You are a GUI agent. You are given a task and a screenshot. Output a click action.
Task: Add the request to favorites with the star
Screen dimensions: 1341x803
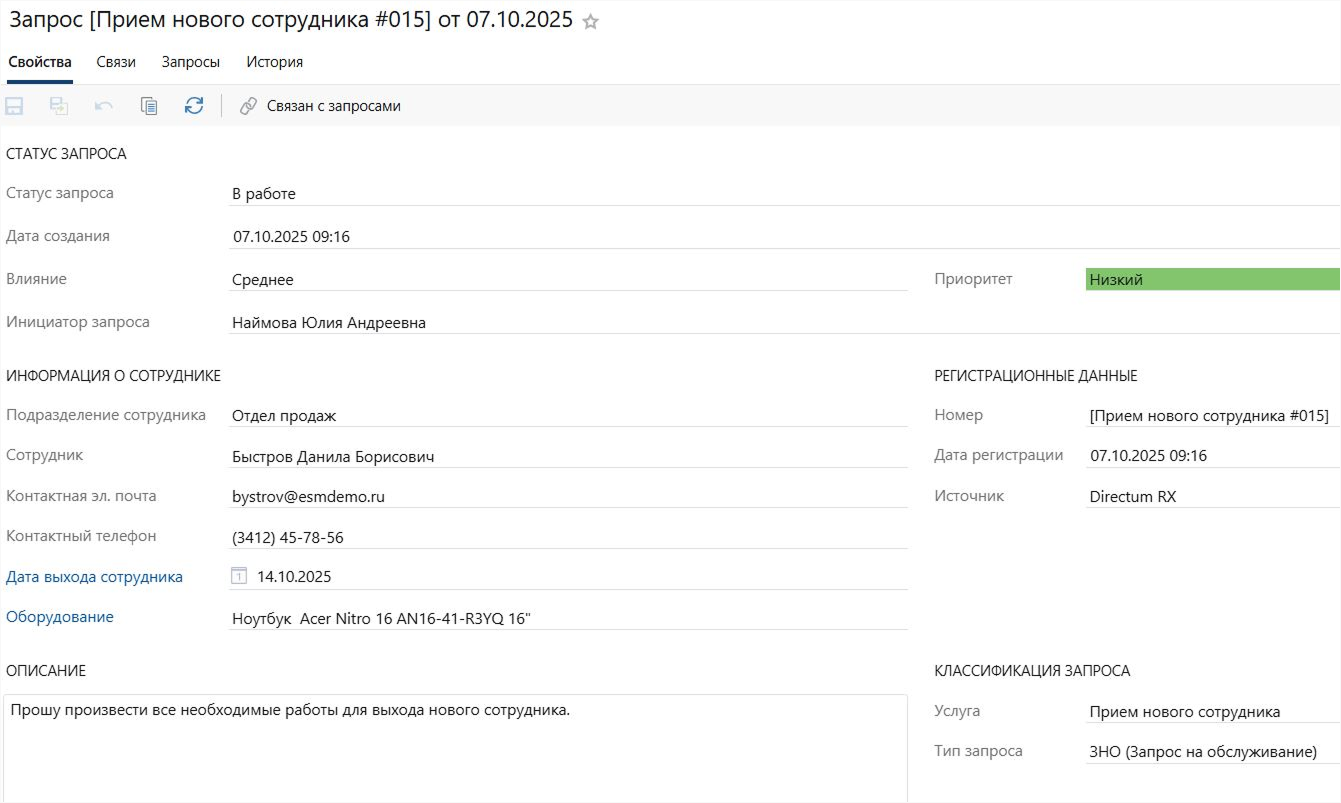(x=591, y=22)
